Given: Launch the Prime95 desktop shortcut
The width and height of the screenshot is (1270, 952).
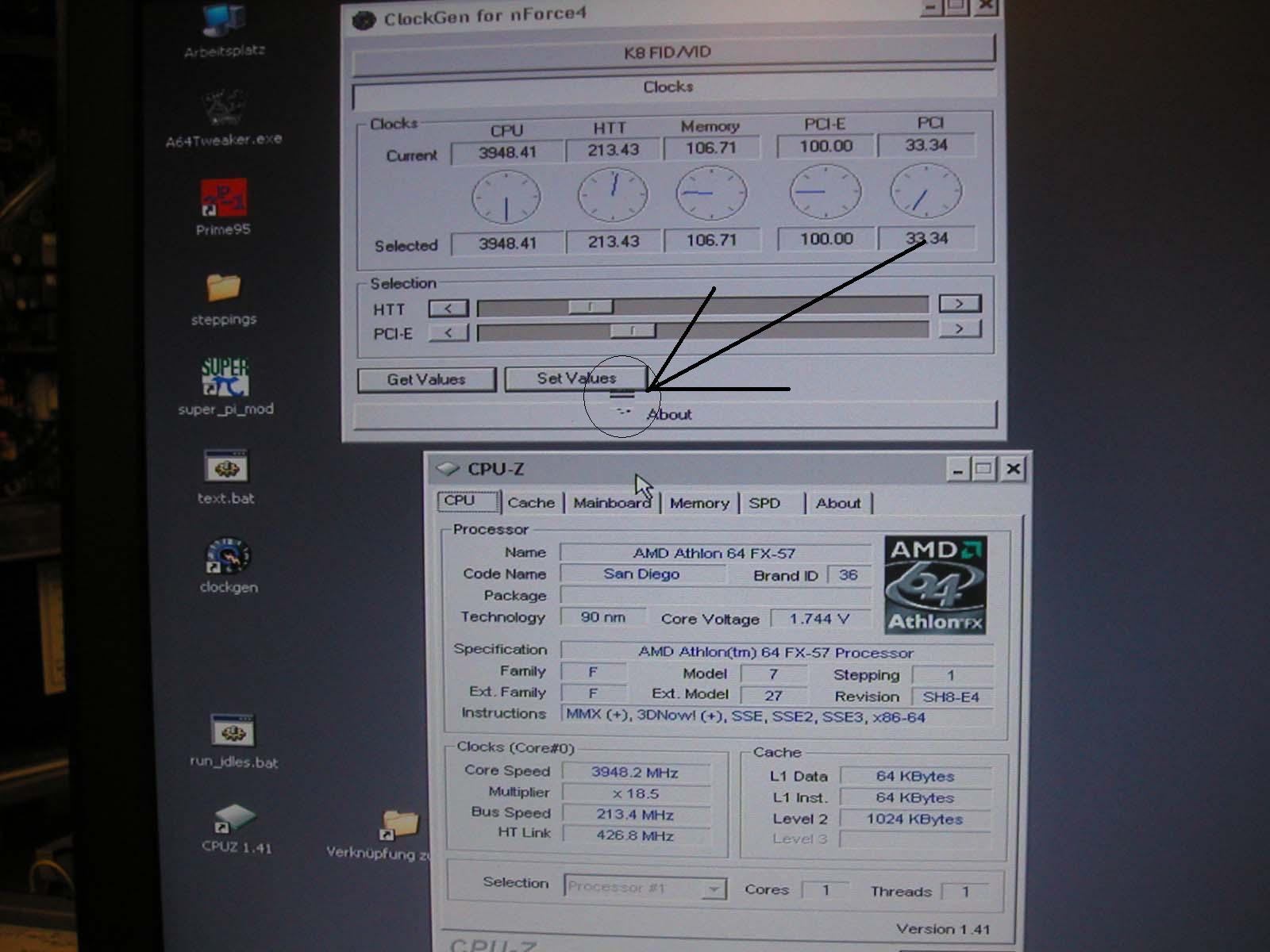Looking at the screenshot, I should click(x=224, y=198).
